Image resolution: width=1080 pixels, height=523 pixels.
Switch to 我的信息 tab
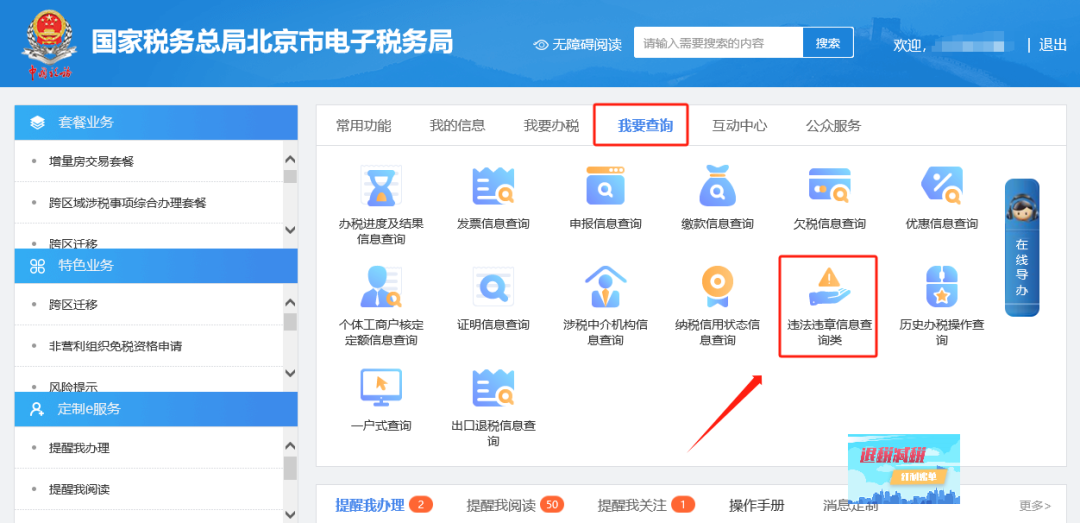tap(457, 125)
